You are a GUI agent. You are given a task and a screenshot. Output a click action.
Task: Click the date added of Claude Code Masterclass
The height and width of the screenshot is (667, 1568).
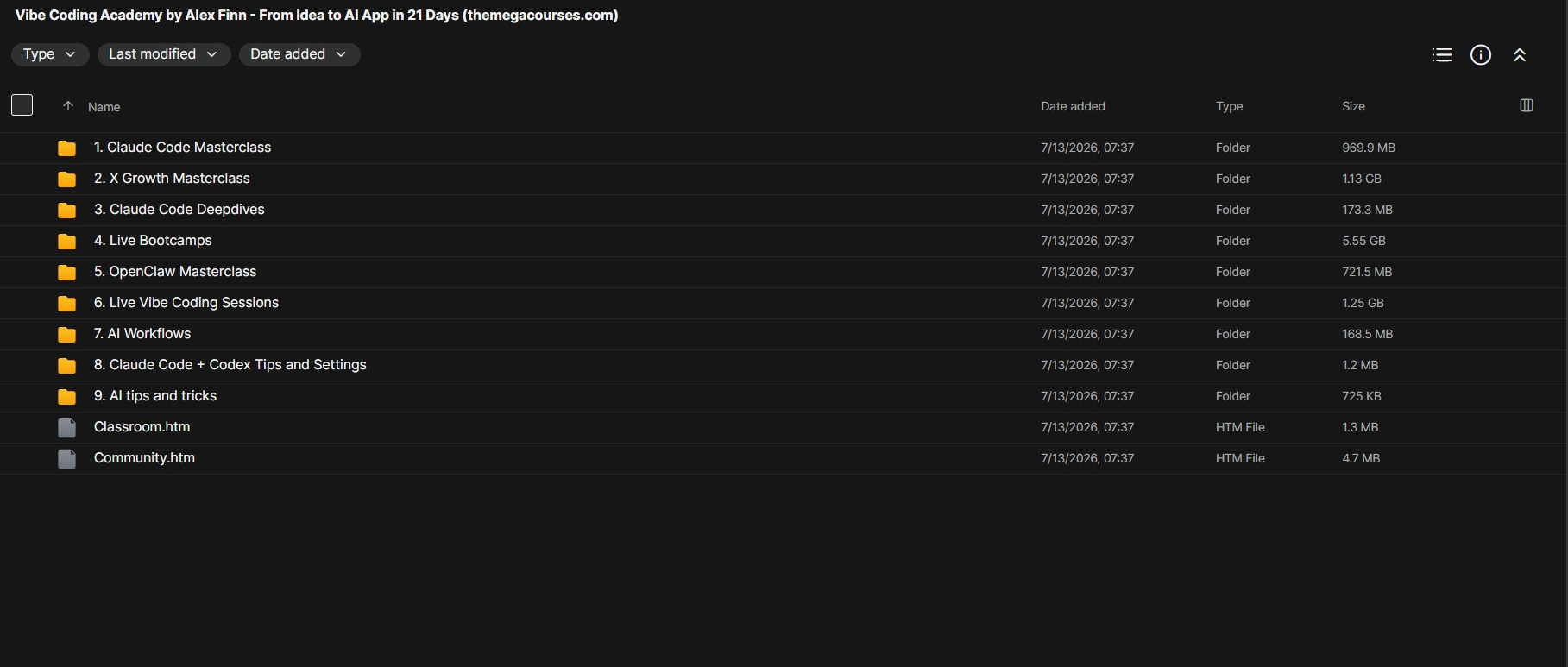click(x=1087, y=148)
